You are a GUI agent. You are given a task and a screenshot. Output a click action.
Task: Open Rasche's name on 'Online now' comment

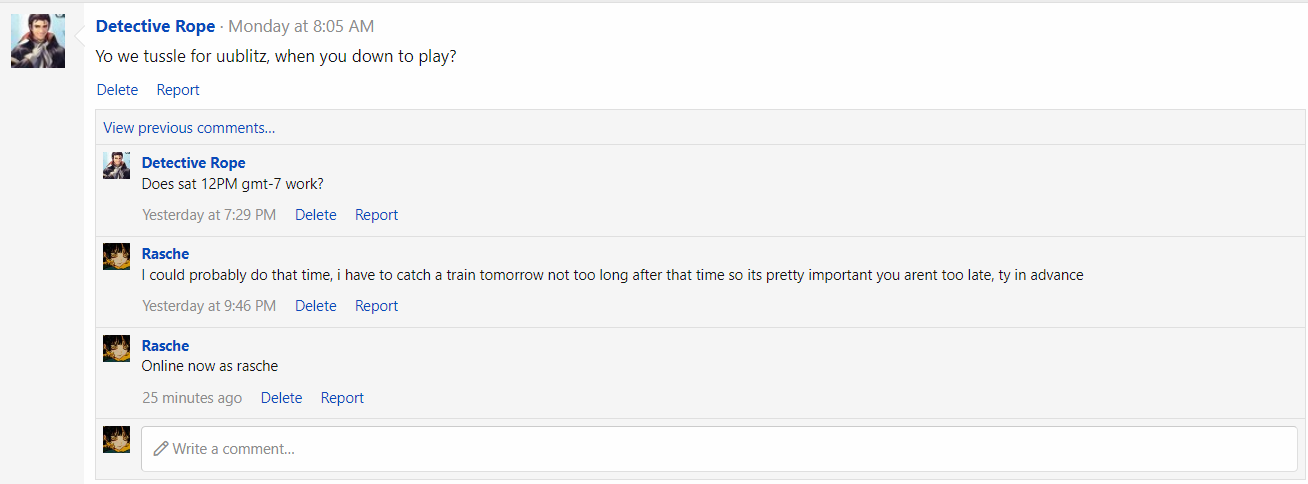[x=165, y=346]
